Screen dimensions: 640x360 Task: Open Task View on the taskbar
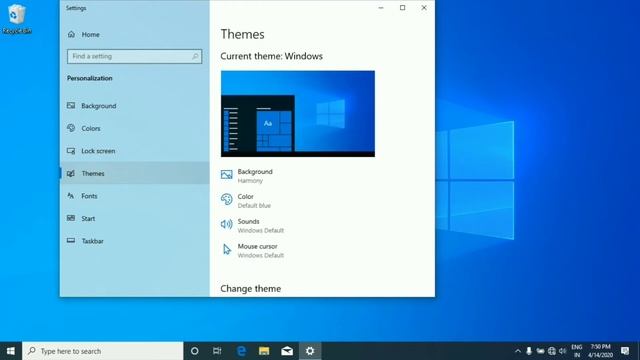point(217,351)
